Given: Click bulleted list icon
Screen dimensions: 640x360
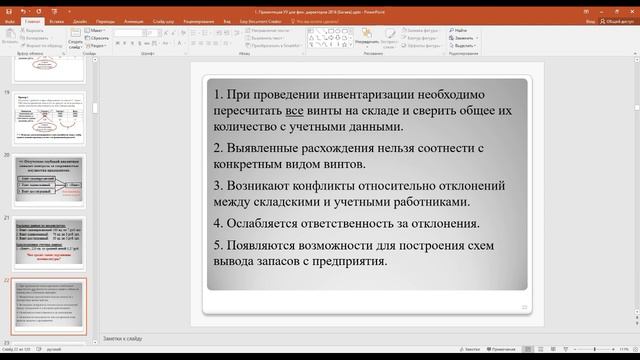Looking at the screenshot, I should 194,33.
